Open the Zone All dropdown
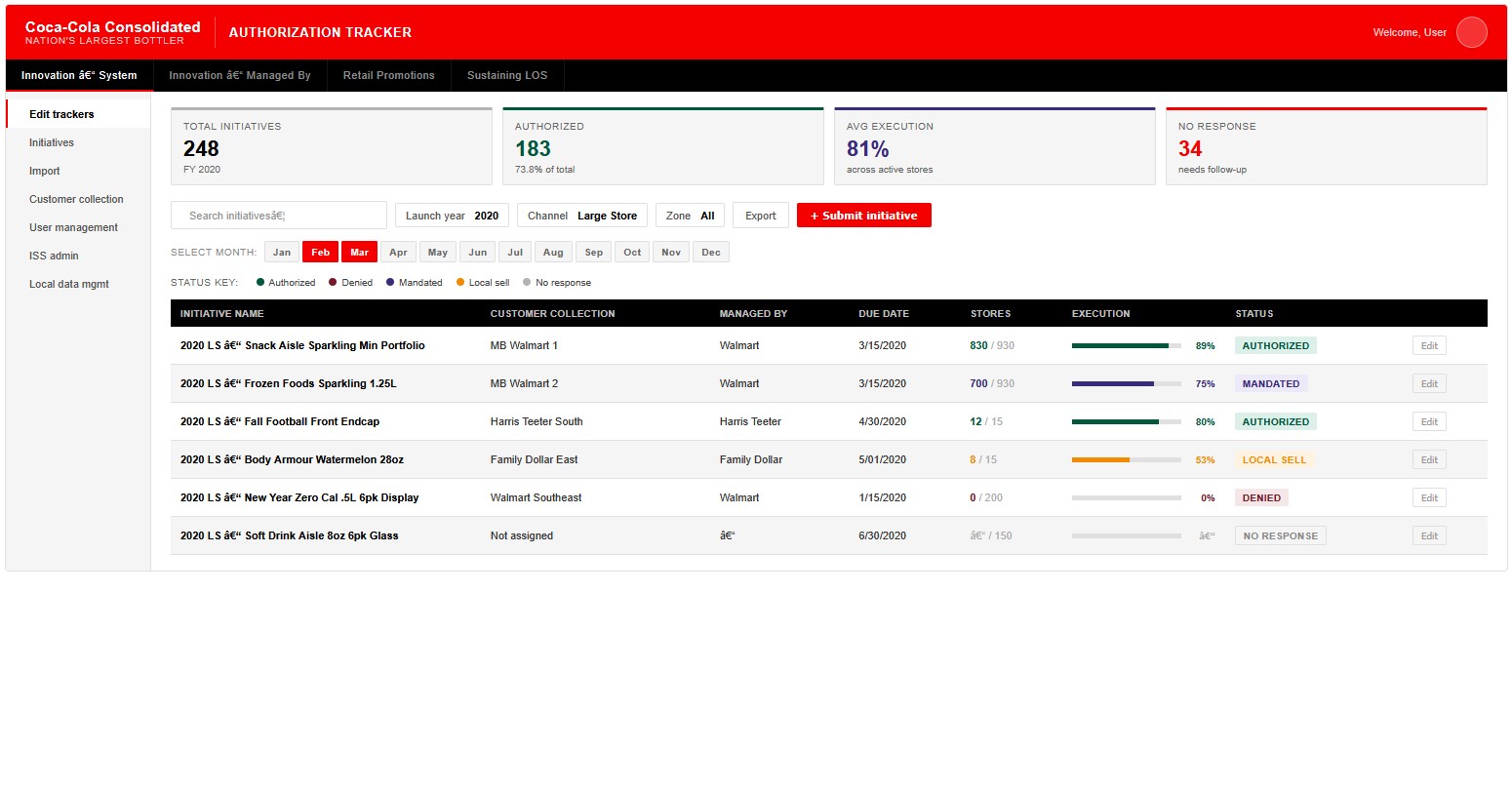 [690, 216]
